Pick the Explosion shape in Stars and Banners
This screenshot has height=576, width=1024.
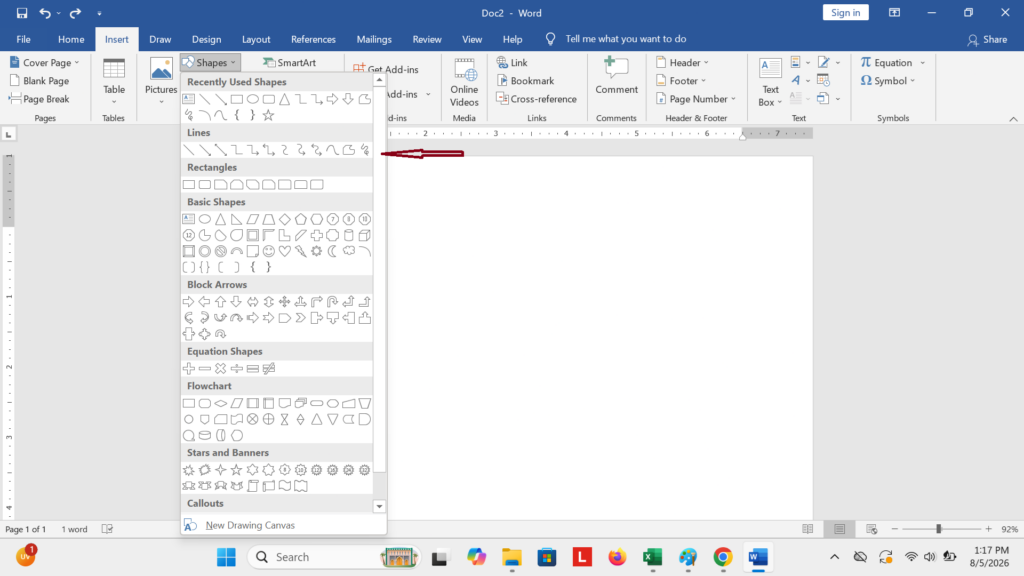(x=189, y=470)
